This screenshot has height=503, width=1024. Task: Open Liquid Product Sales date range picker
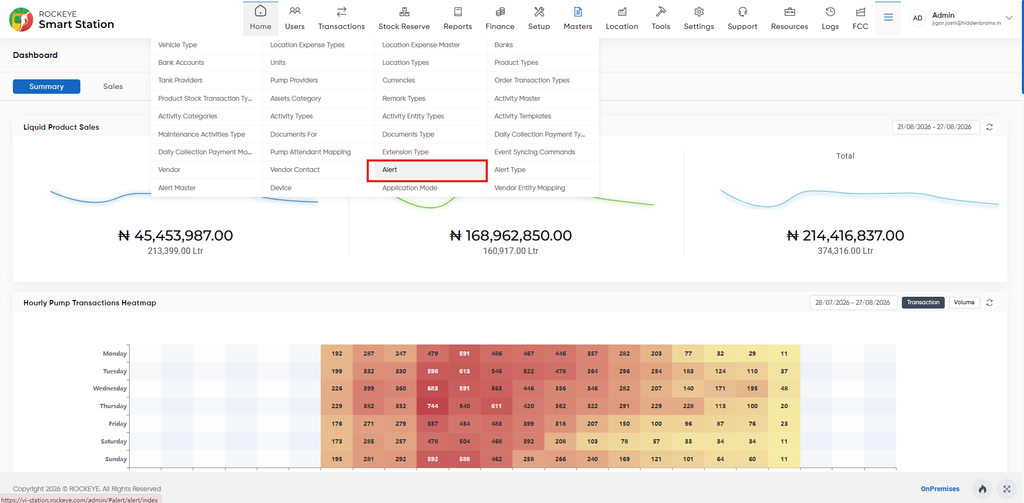click(936, 127)
